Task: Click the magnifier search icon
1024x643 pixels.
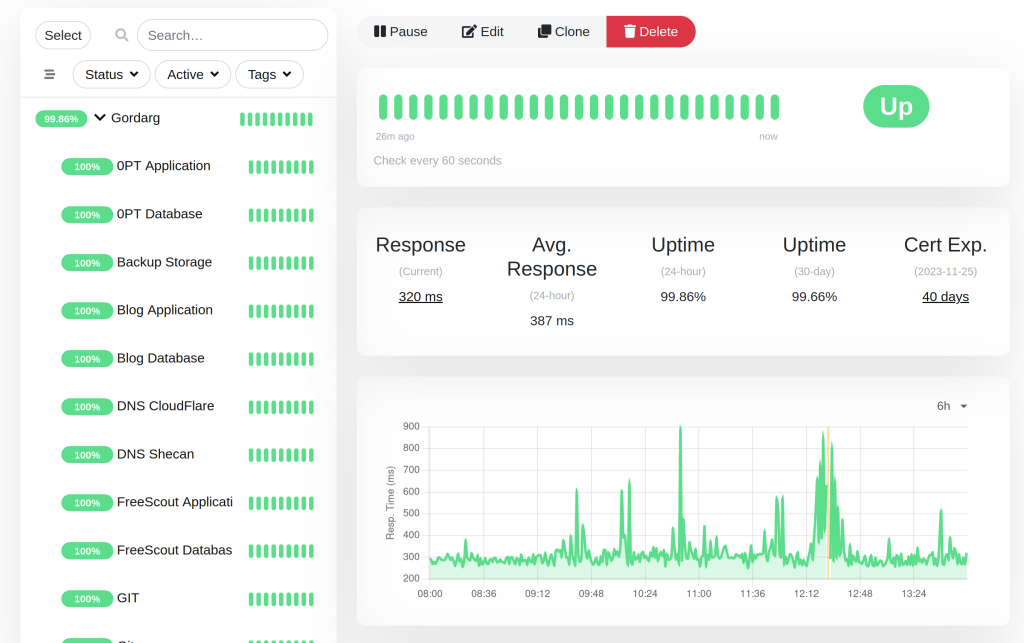Action: click(121, 35)
